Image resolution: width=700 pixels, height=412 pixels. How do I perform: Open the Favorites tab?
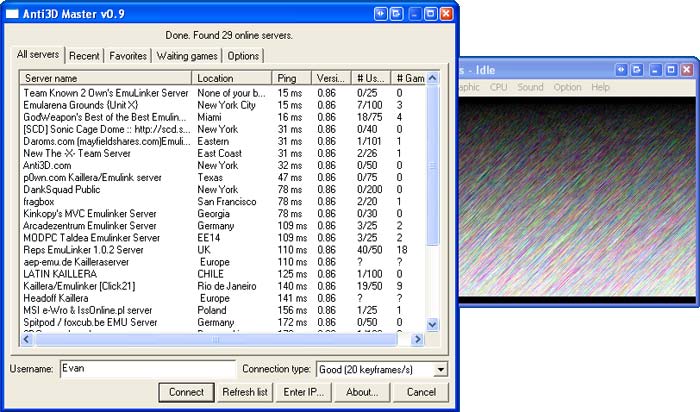(x=128, y=56)
